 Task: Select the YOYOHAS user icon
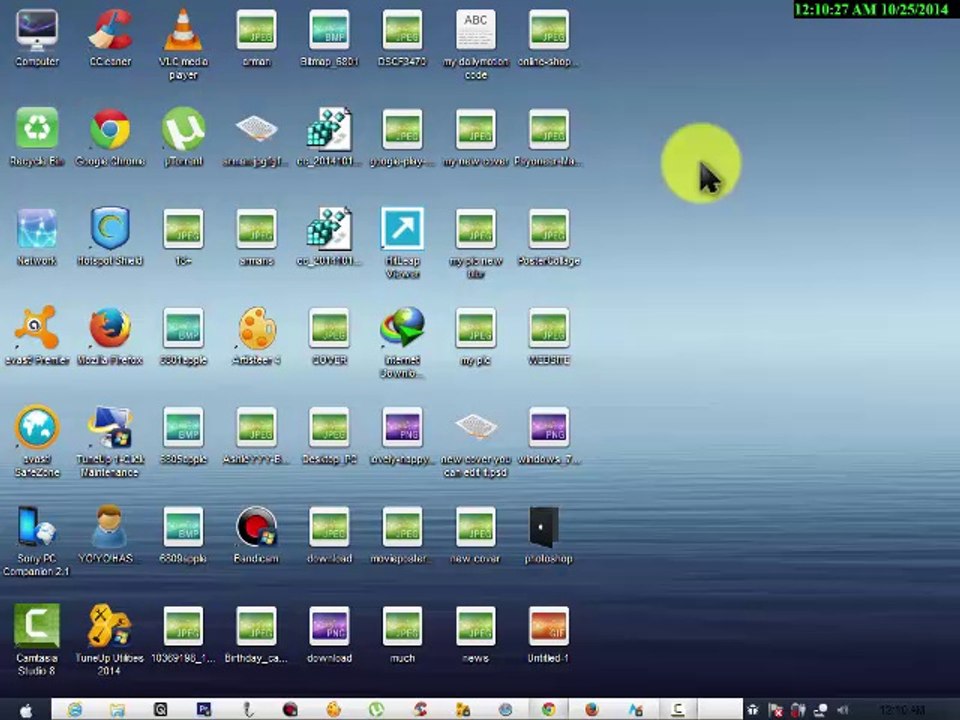(x=109, y=534)
